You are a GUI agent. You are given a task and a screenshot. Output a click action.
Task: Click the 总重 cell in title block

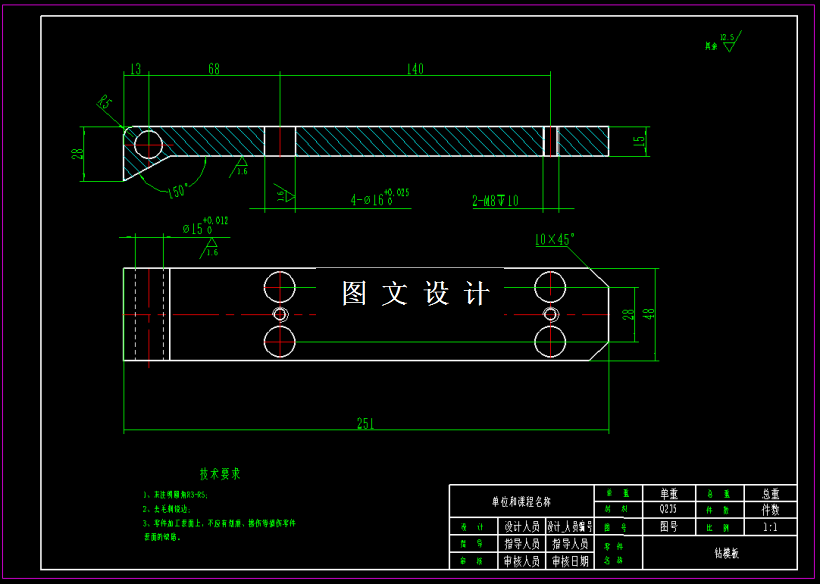coord(770,494)
